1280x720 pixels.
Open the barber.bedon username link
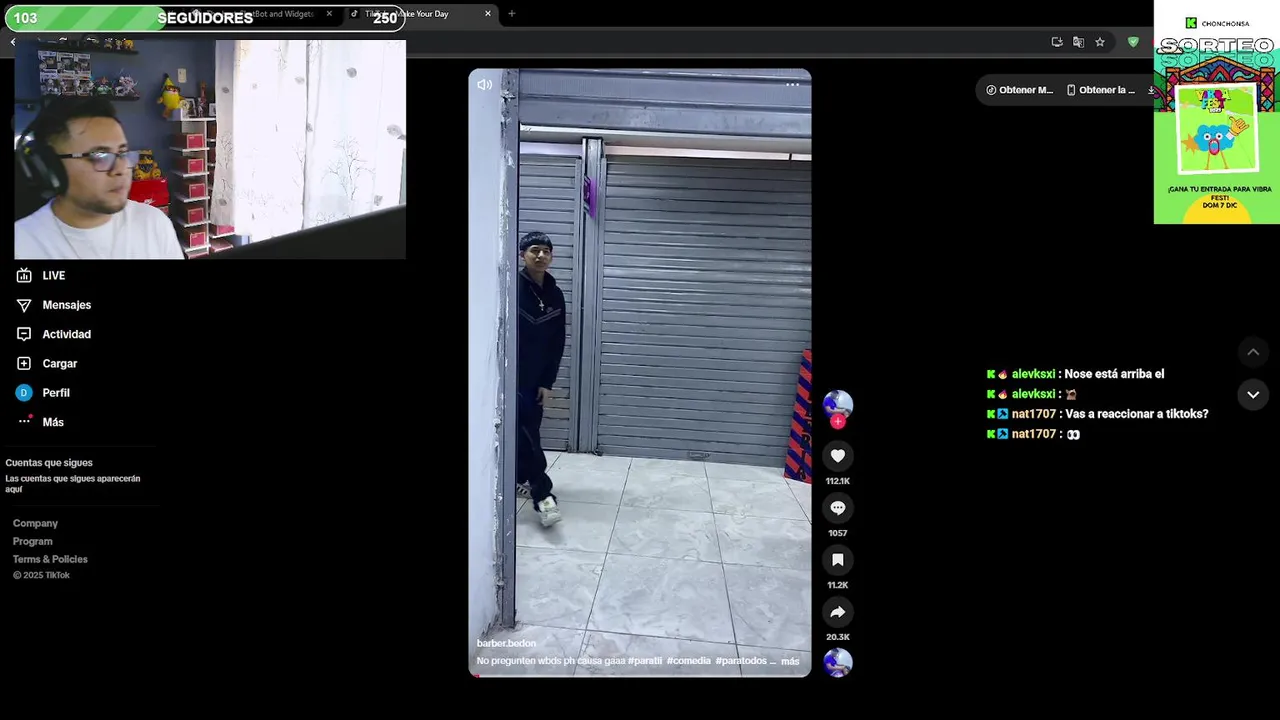(x=506, y=644)
